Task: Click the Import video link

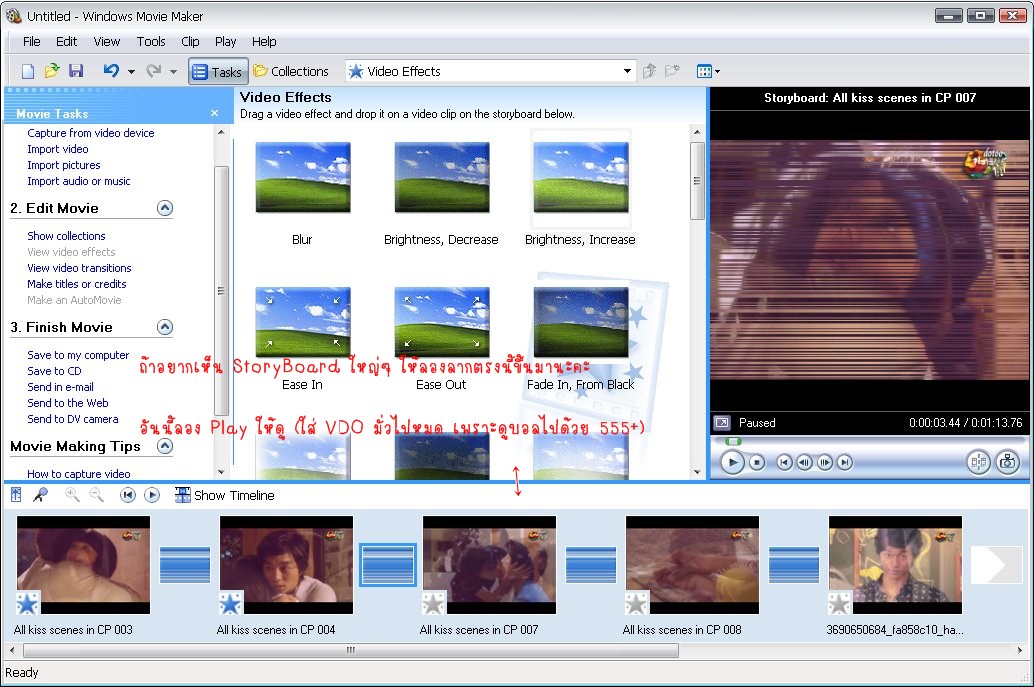Action: tap(58, 149)
